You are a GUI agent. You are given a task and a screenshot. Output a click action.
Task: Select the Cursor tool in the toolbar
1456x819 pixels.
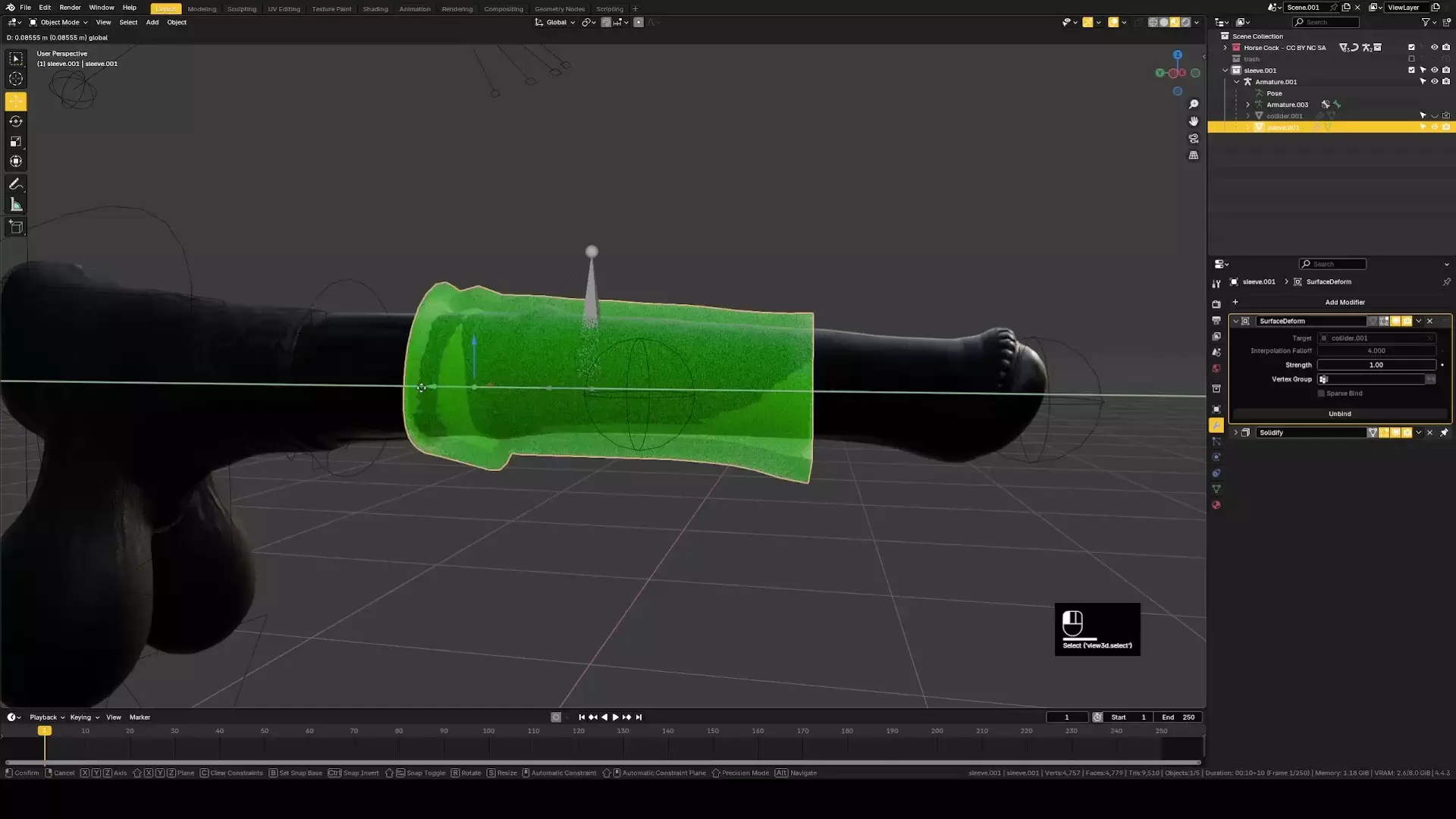(x=15, y=79)
